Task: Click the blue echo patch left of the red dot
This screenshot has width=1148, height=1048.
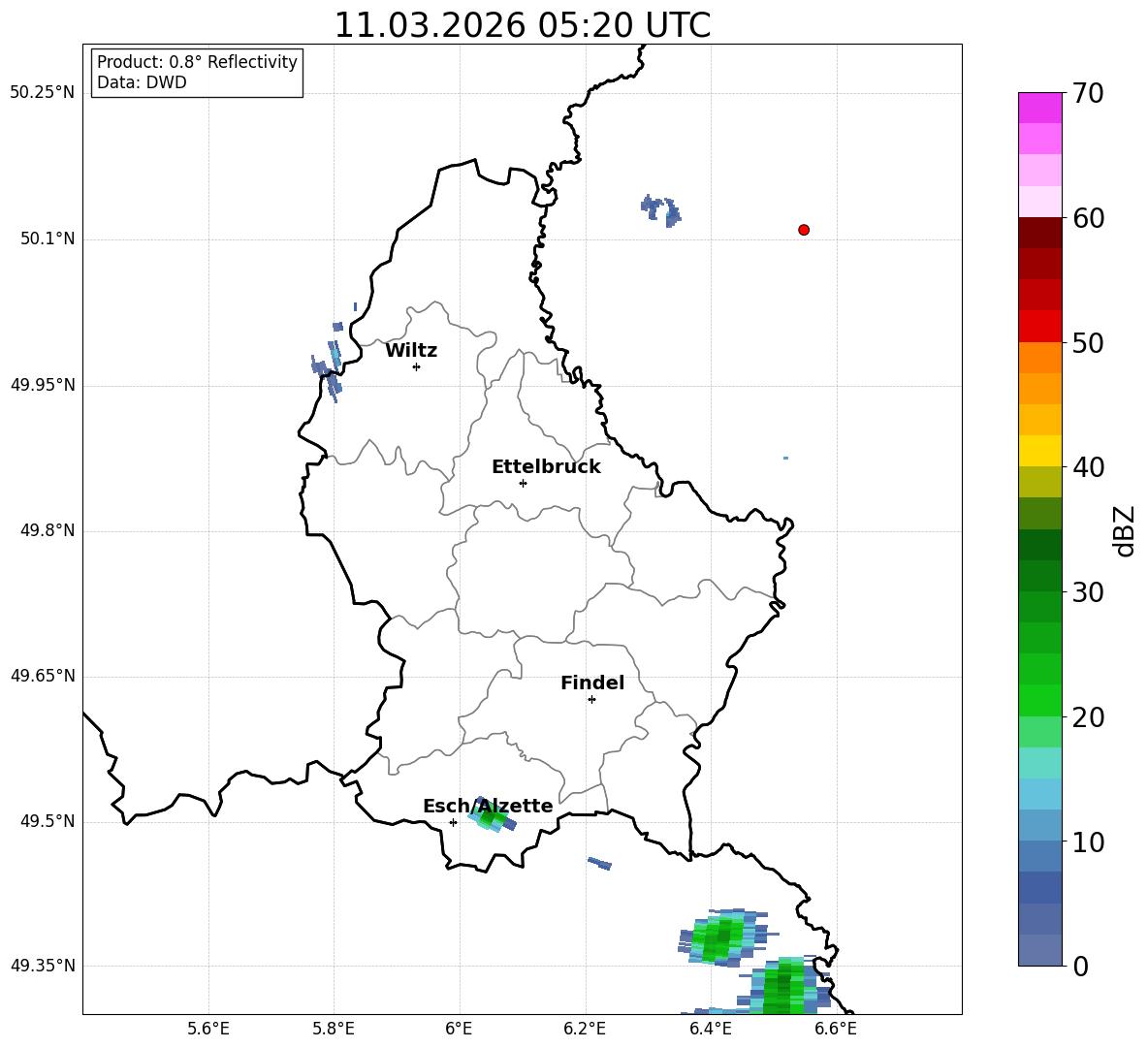Action: pyautogui.click(x=661, y=210)
